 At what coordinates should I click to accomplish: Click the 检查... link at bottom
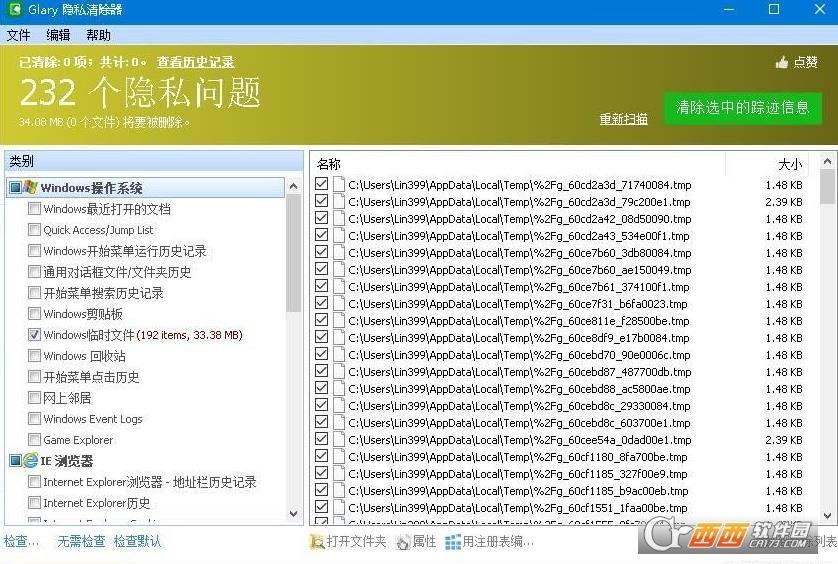(21, 542)
